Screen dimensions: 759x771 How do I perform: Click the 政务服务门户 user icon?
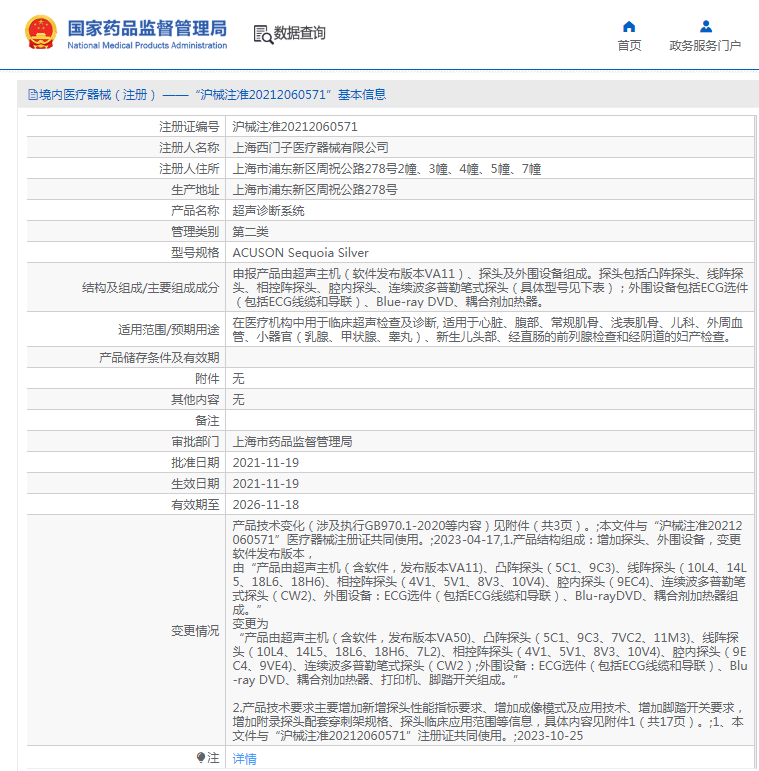706,26
